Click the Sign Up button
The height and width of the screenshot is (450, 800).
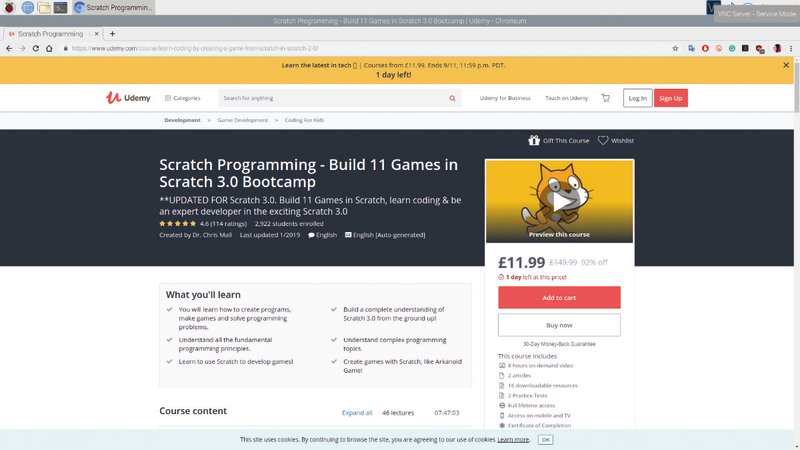coord(670,98)
